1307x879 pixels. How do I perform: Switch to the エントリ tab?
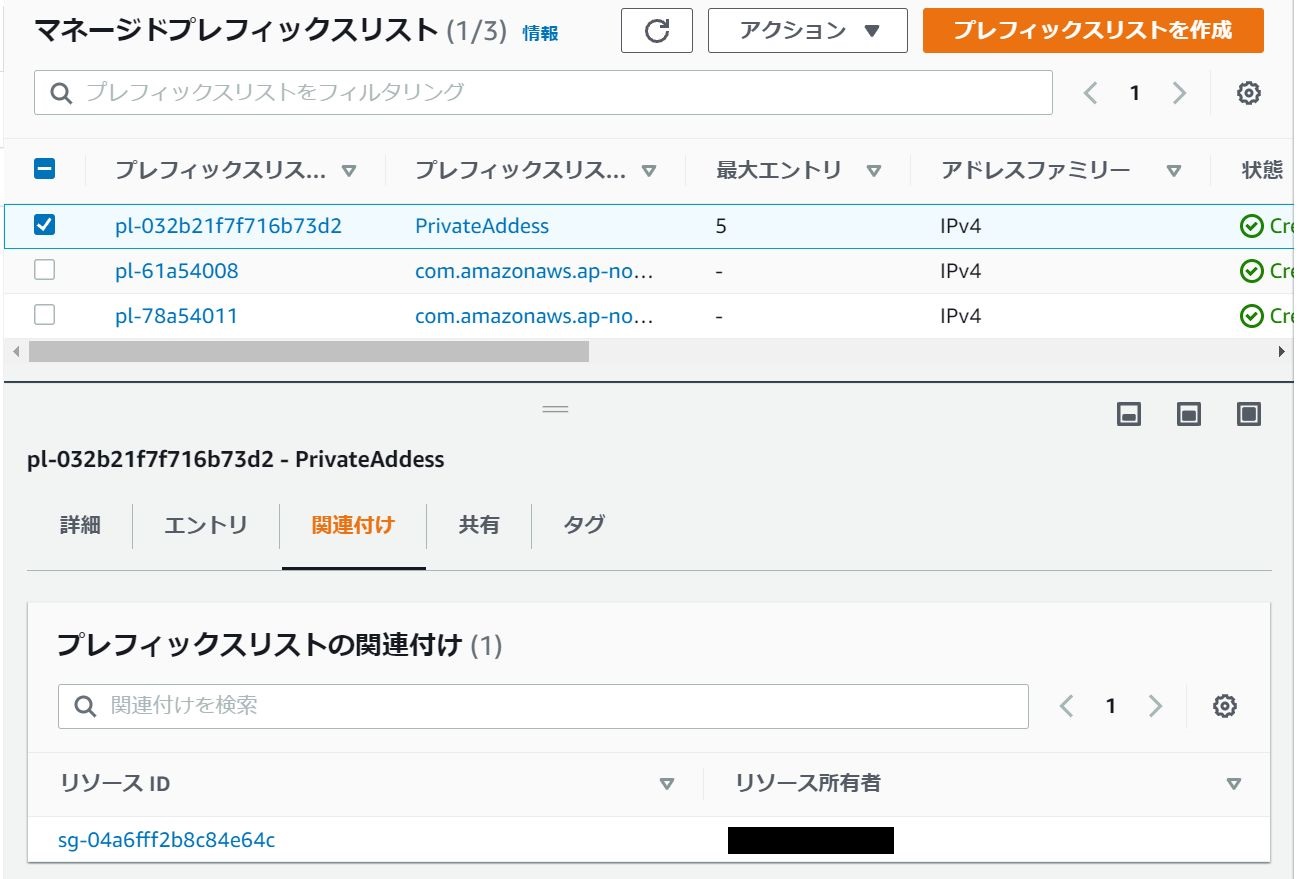(206, 525)
